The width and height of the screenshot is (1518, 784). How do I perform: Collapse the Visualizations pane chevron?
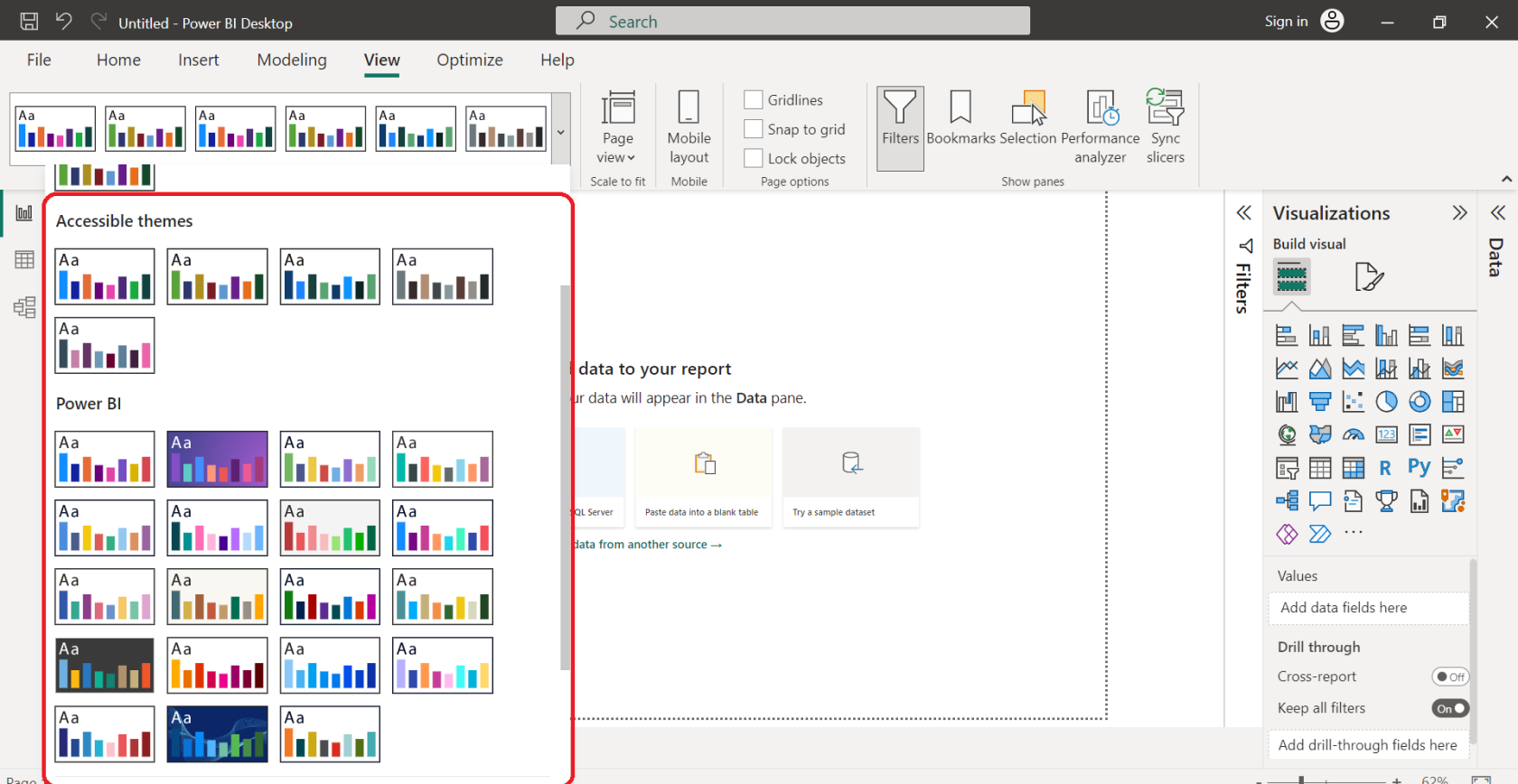[1459, 213]
